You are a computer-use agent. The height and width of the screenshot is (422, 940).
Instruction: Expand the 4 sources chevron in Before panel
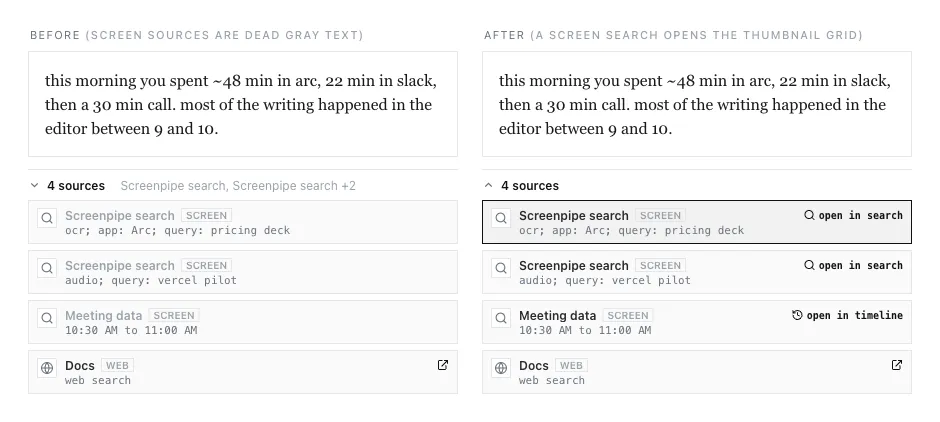(35, 186)
